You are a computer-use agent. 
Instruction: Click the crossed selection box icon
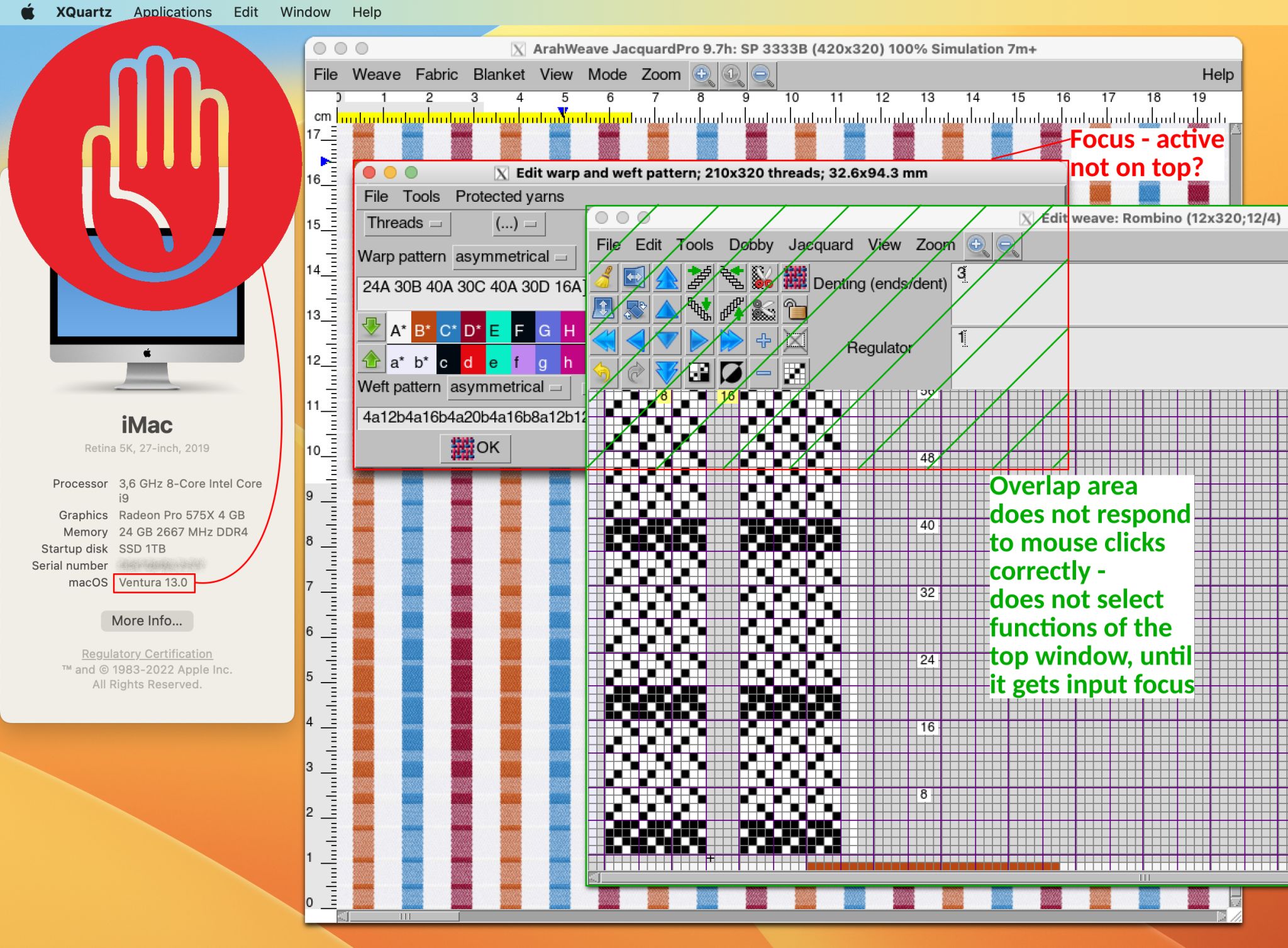click(x=795, y=341)
